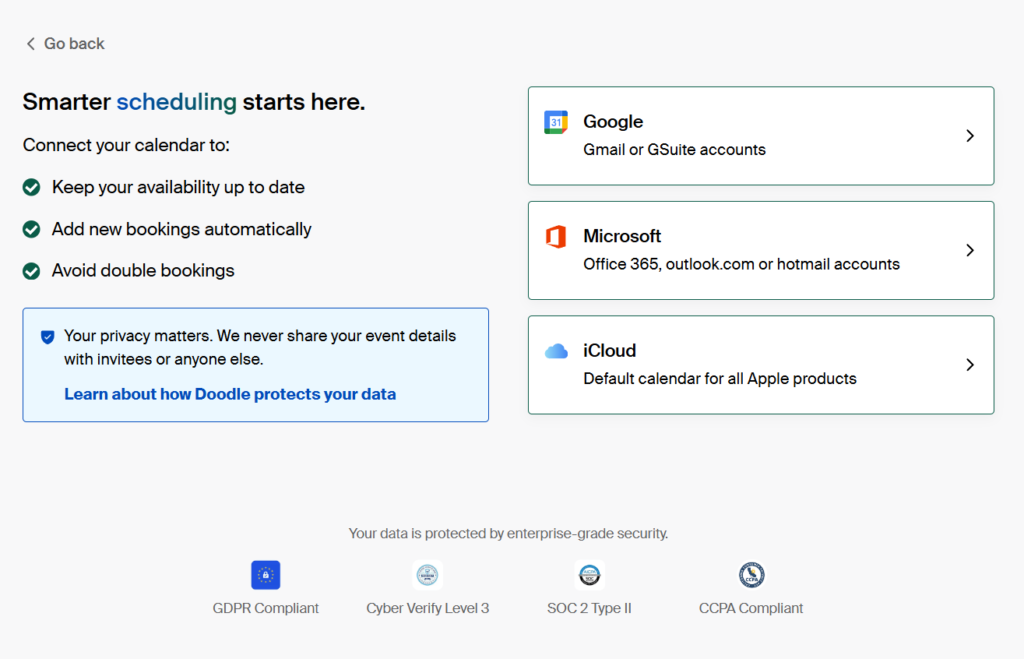Click checkmark beside 'Add new bookings automatically'
Viewport: 1024px width, 659px height.
pos(32,229)
